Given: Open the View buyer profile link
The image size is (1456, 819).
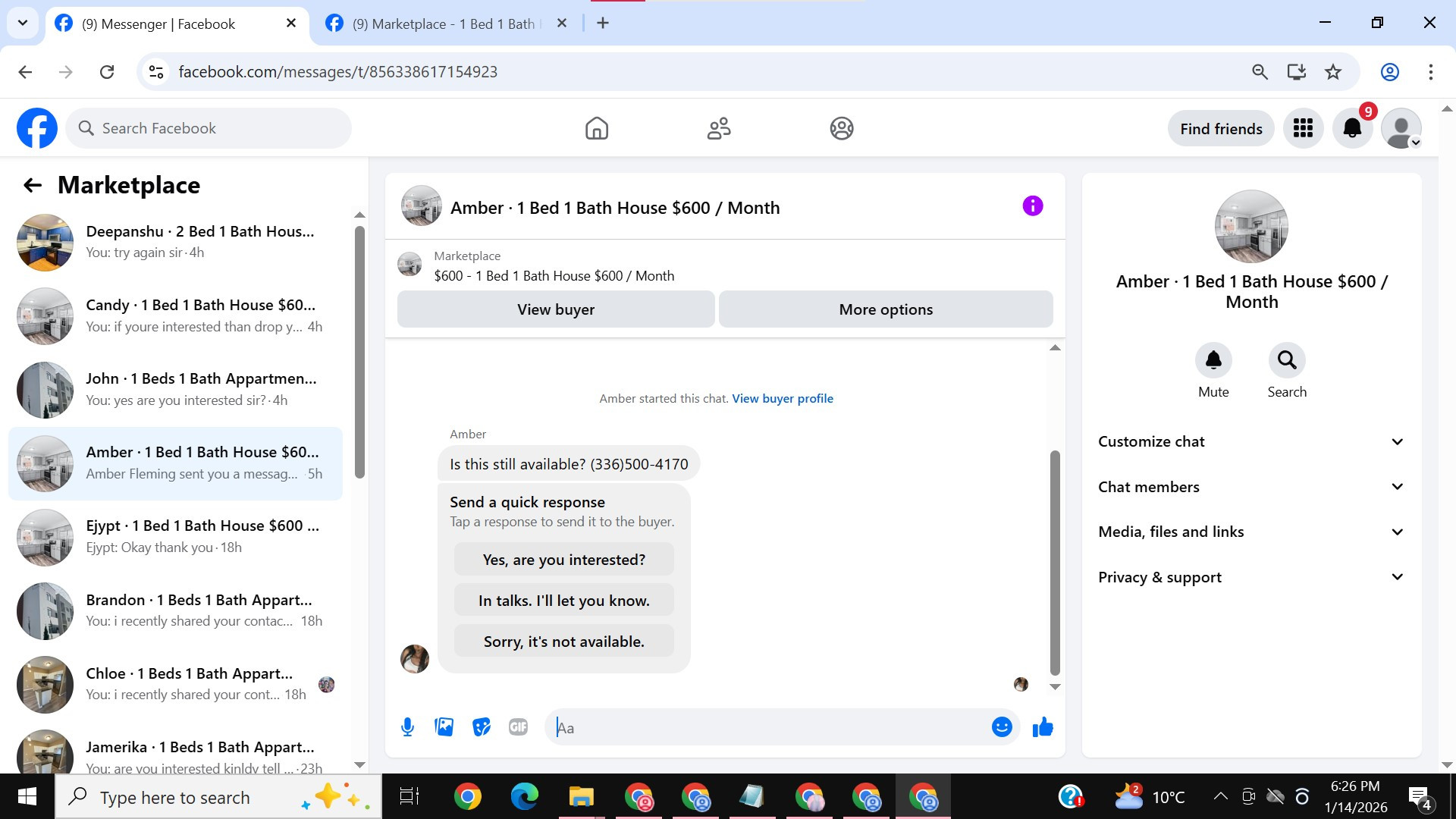Looking at the screenshot, I should 782,398.
